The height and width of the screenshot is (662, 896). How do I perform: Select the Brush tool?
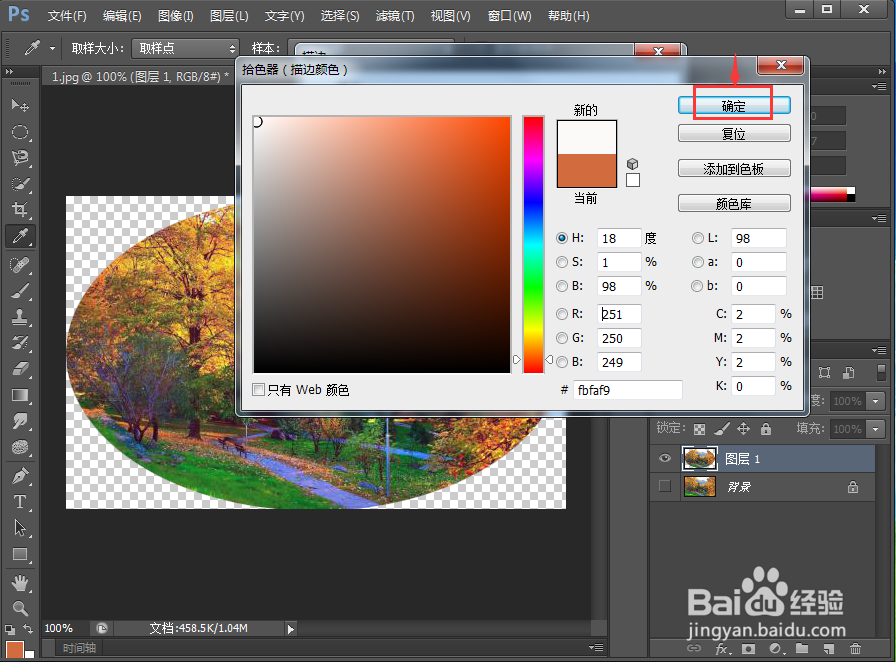(20, 291)
